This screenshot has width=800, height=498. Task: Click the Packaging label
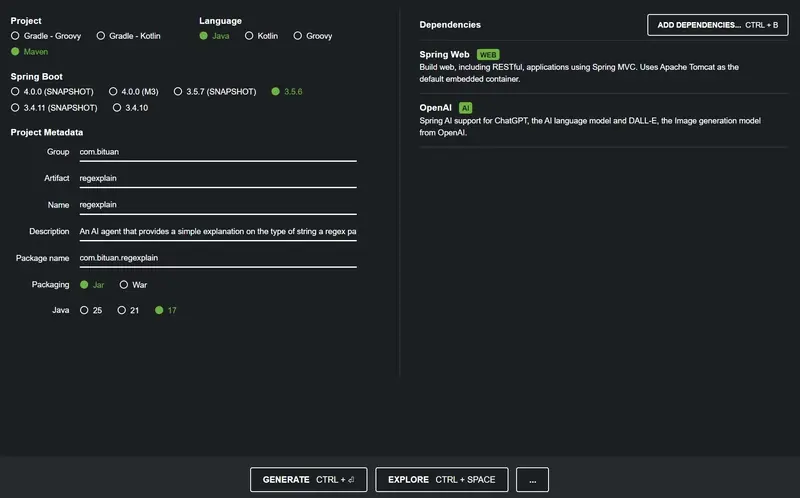(50, 285)
